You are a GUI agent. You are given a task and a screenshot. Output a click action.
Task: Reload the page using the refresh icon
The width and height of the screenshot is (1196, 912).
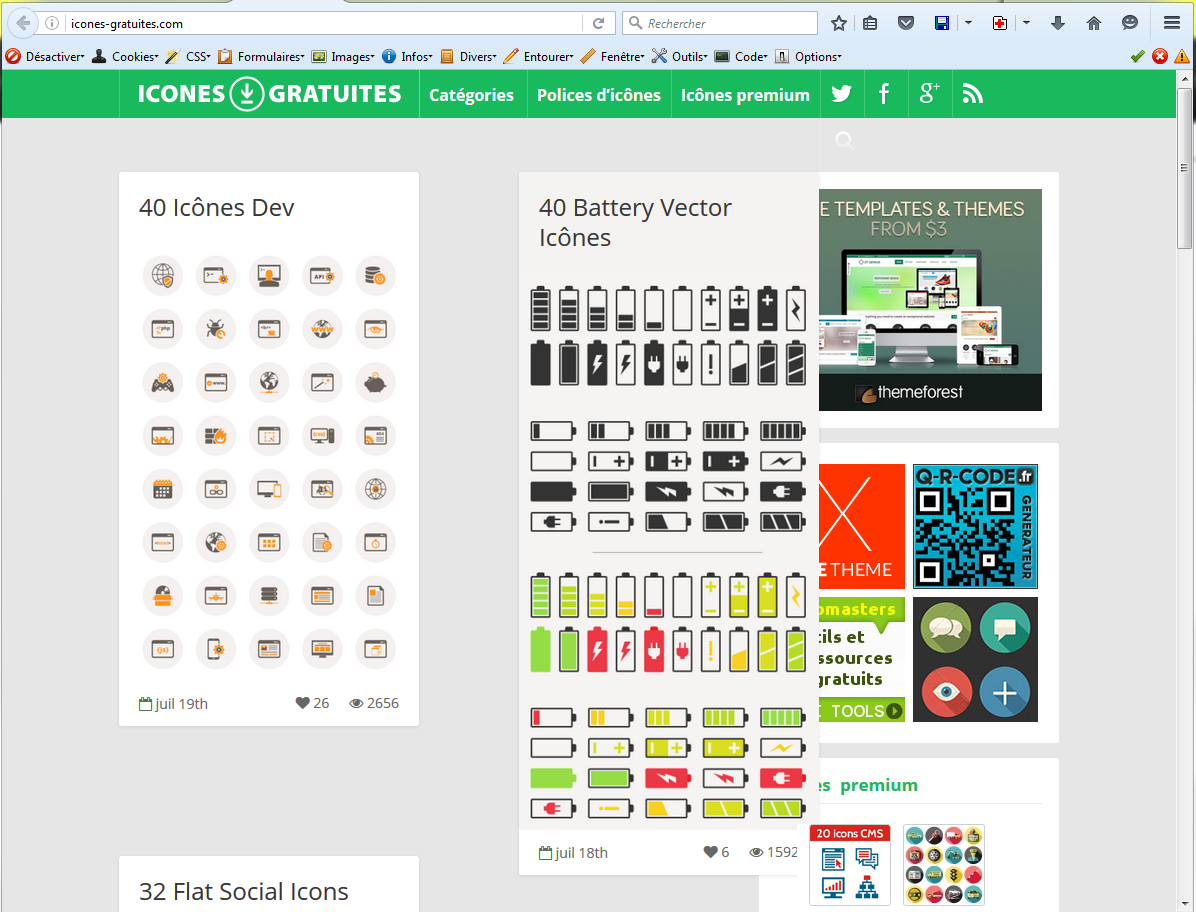(x=599, y=23)
